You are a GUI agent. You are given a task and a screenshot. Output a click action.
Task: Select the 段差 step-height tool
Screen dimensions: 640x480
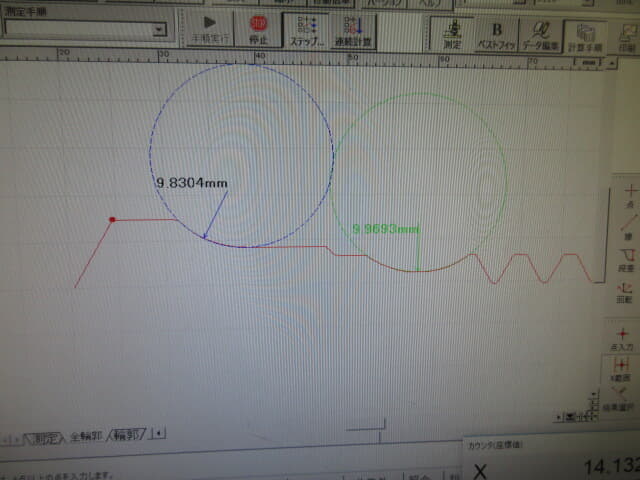[x=627, y=260]
